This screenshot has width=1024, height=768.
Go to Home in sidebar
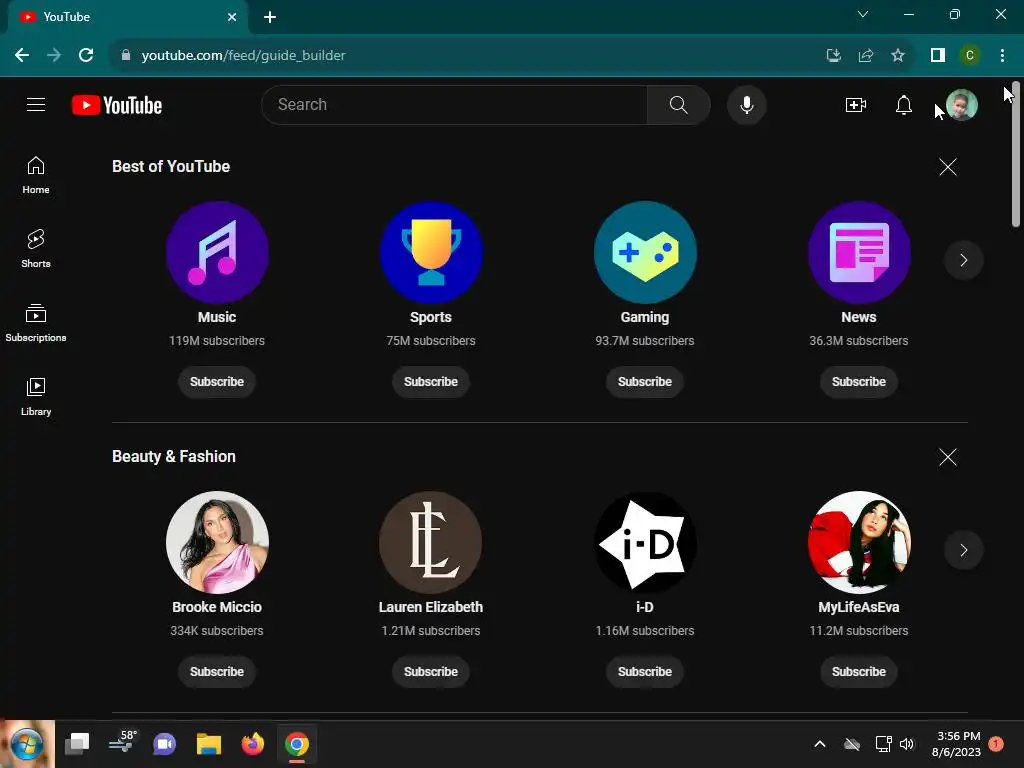coord(36,175)
